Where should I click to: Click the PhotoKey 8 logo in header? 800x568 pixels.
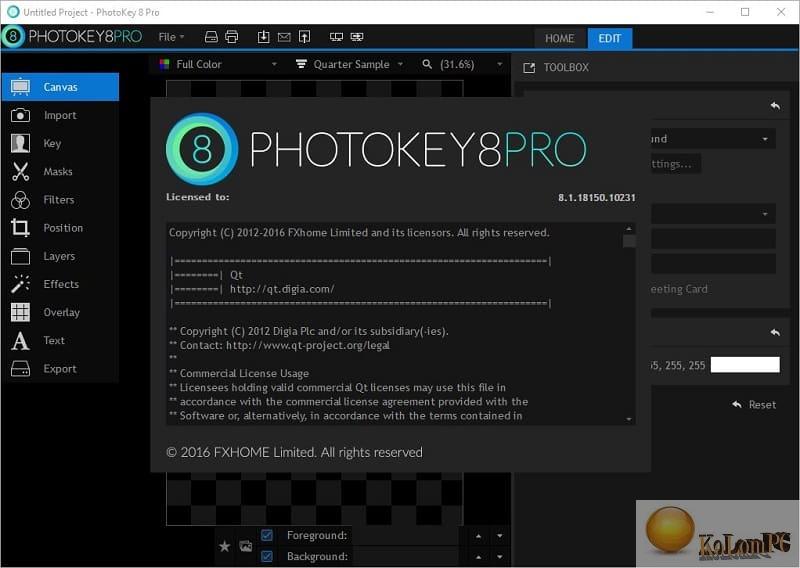pos(13,37)
